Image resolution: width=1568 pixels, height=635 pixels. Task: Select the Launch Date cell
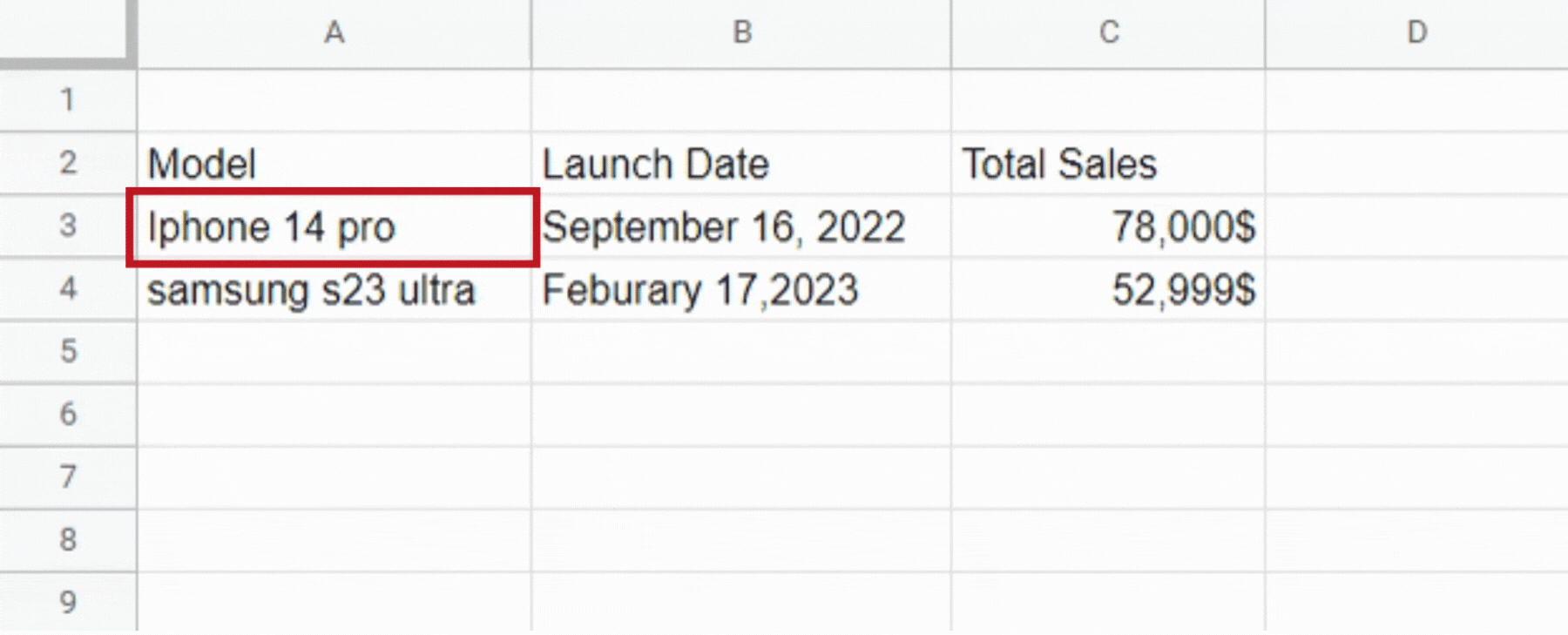click(x=741, y=164)
